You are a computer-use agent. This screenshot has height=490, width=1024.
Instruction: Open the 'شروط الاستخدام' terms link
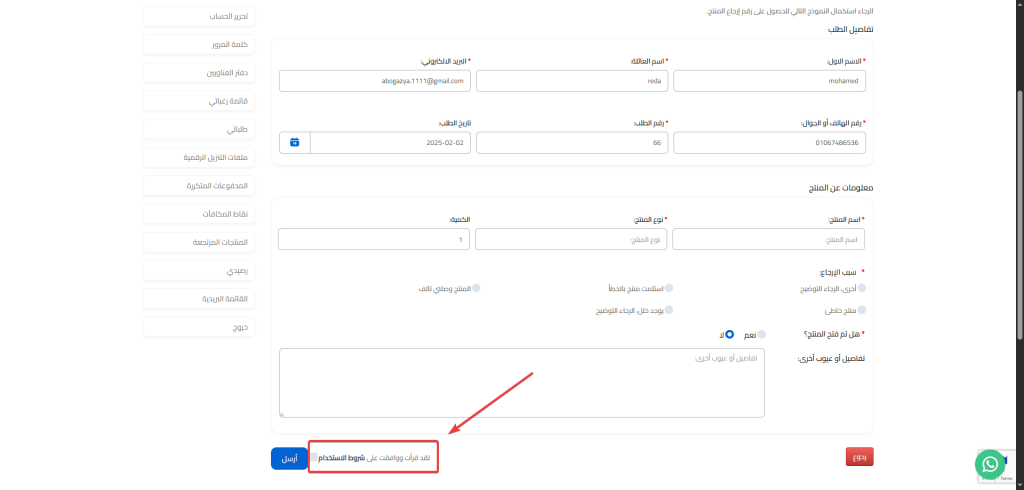tap(338, 457)
